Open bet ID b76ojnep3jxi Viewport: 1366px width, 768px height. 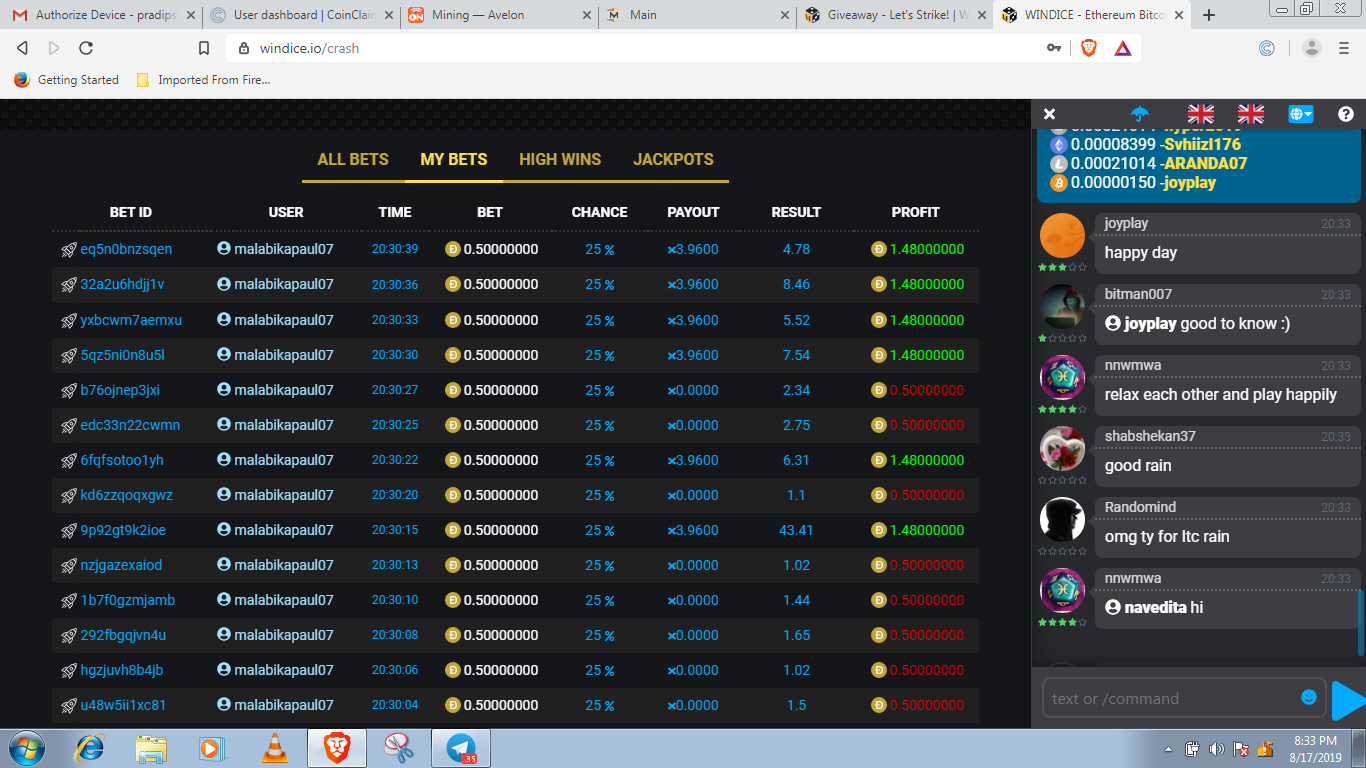pyautogui.click(x=120, y=390)
